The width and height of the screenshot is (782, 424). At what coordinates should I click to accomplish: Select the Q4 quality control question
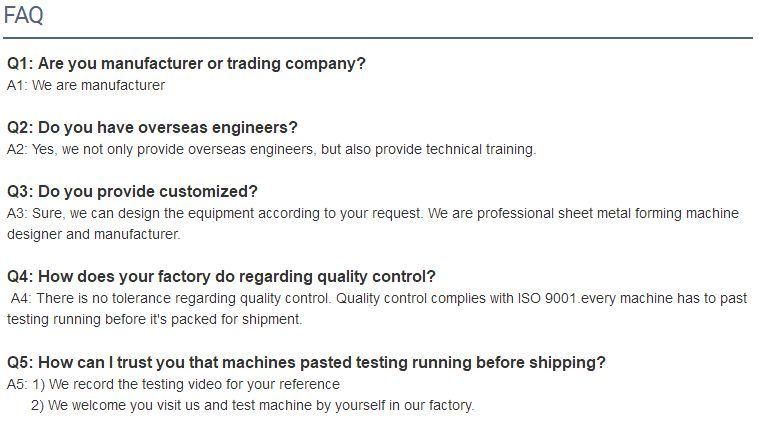tap(221, 277)
